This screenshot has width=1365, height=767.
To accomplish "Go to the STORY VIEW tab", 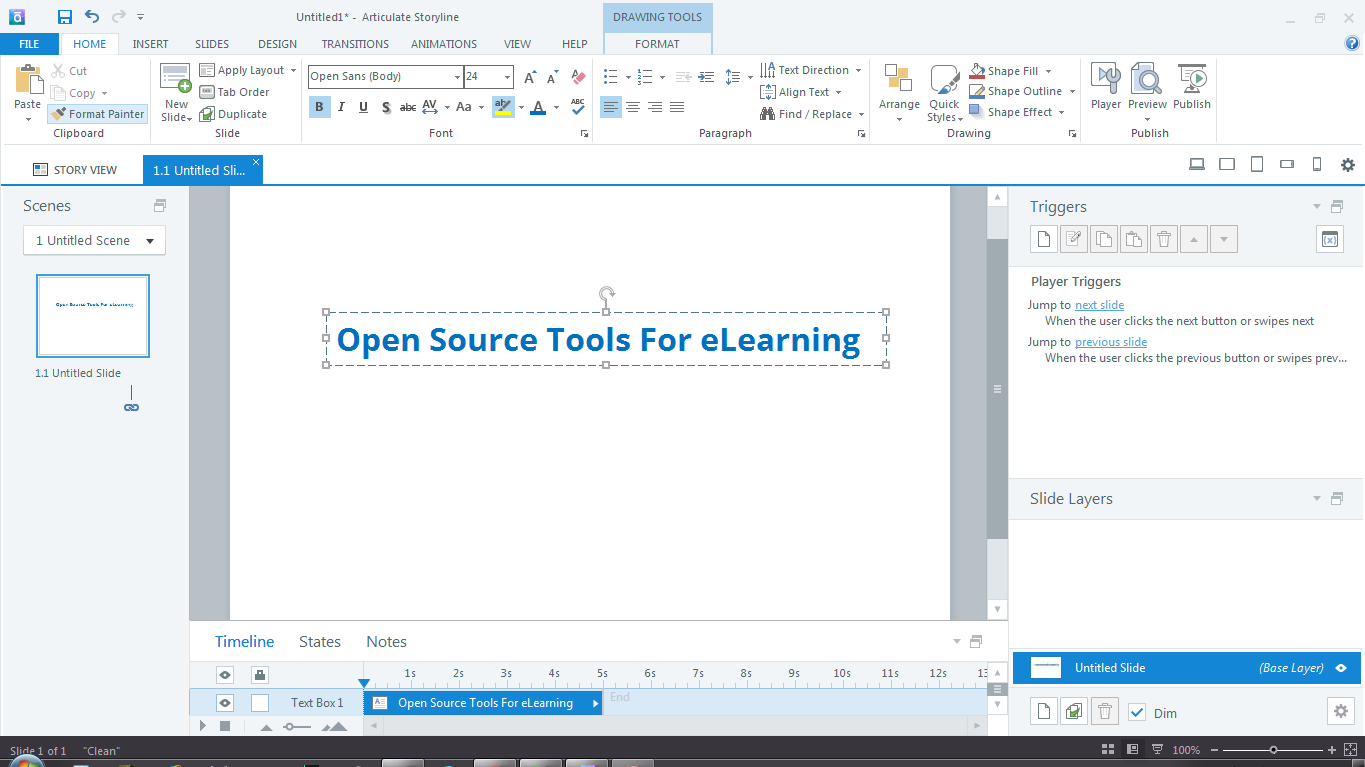I will click(x=75, y=170).
